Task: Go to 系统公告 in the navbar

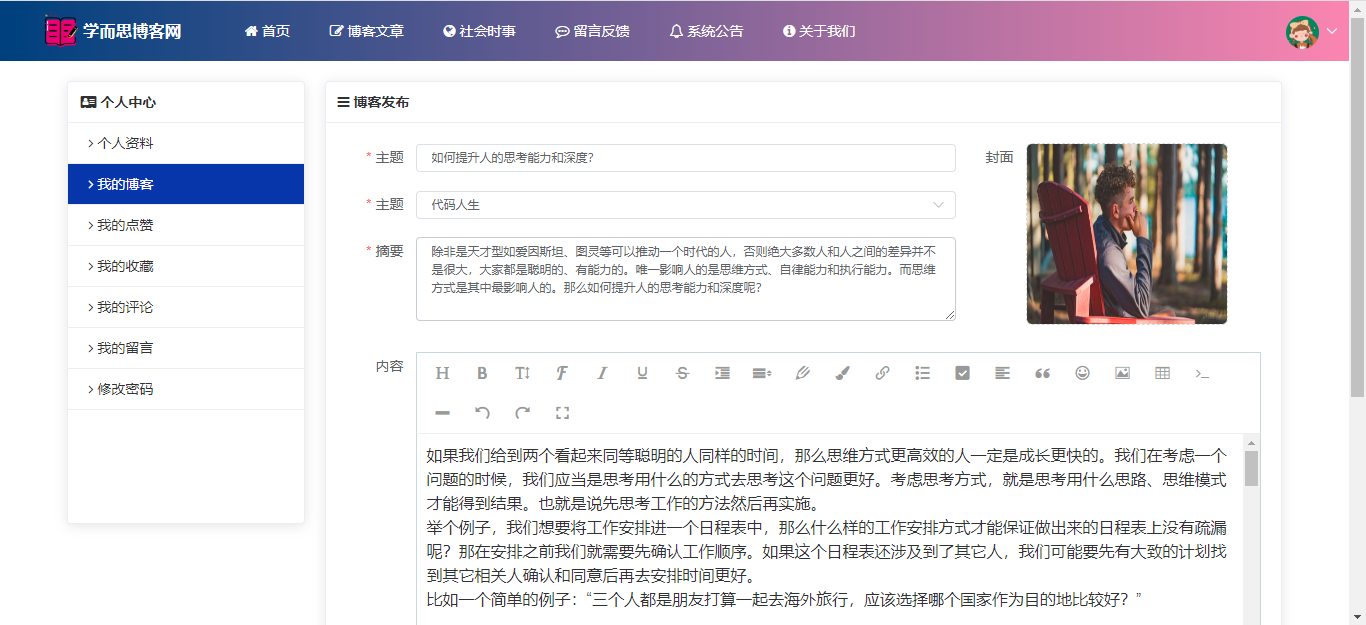Action: [x=706, y=31]
